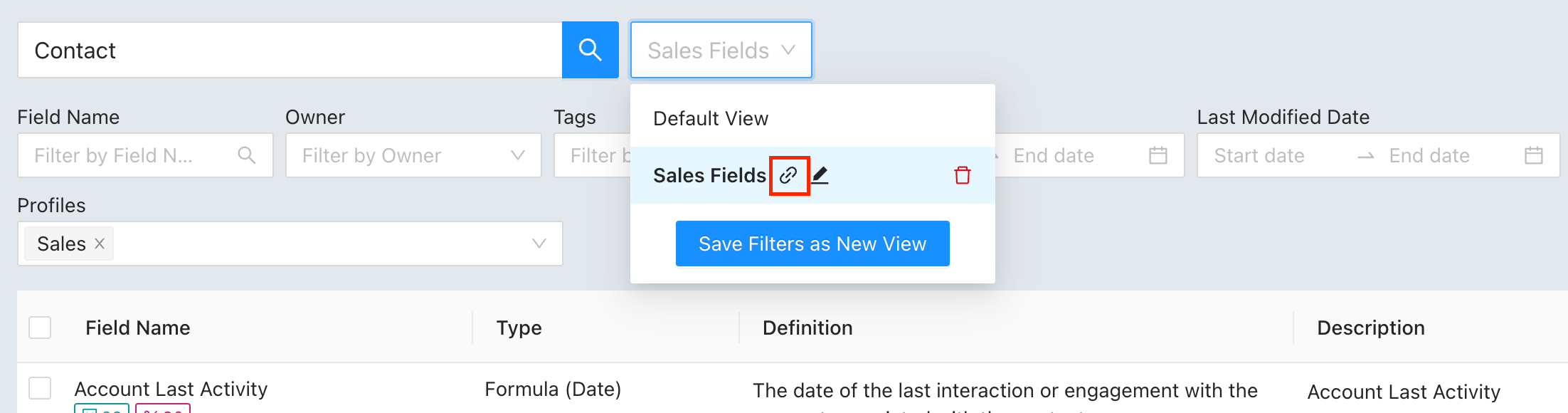Viewport: 1568px width, 413px height.
Task: Click the magnifier inside the Field Name filter
Action: tap(245, 155)
